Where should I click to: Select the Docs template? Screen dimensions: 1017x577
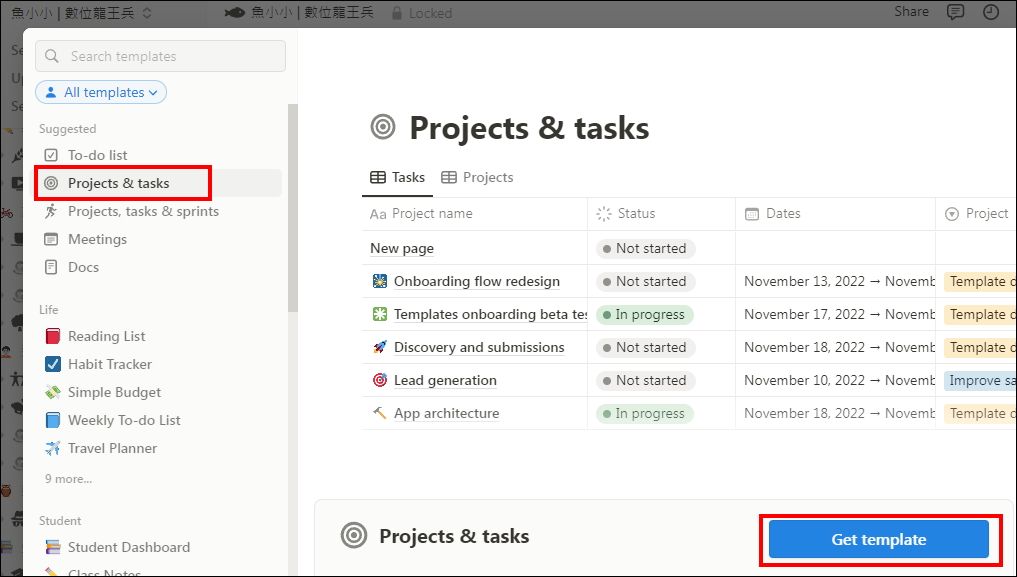(x=159, y=267)
